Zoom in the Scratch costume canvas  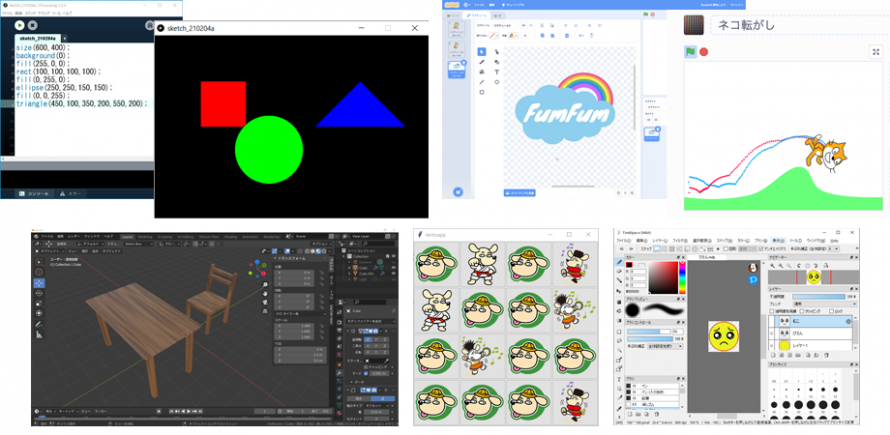click(632, 193)
